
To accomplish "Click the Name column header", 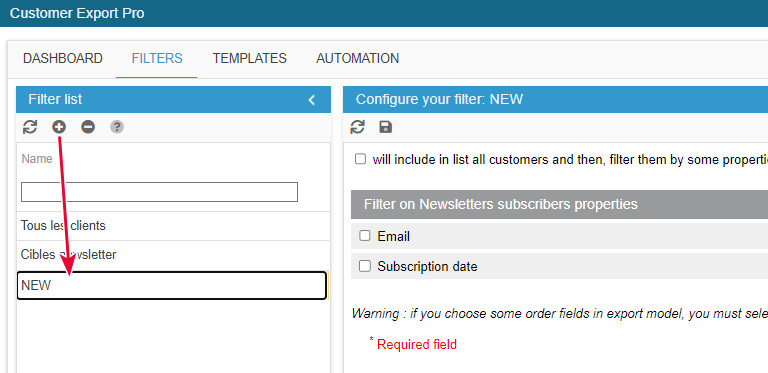I will tap(37, 159).
